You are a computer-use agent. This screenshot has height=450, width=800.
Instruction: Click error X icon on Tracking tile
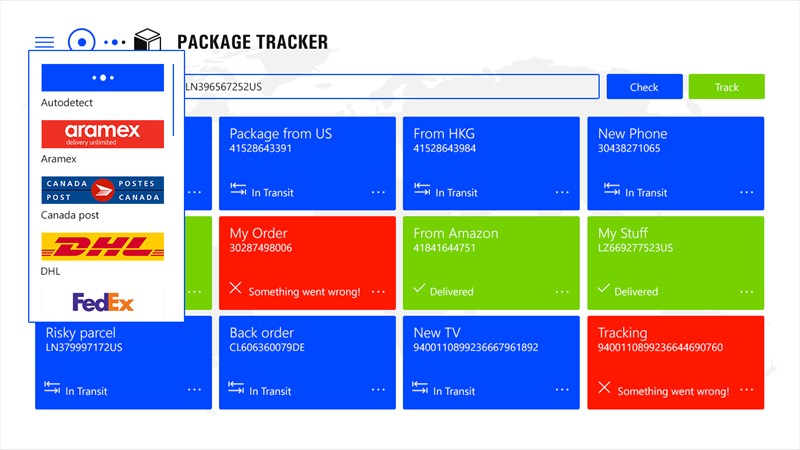tap(604, 387)
